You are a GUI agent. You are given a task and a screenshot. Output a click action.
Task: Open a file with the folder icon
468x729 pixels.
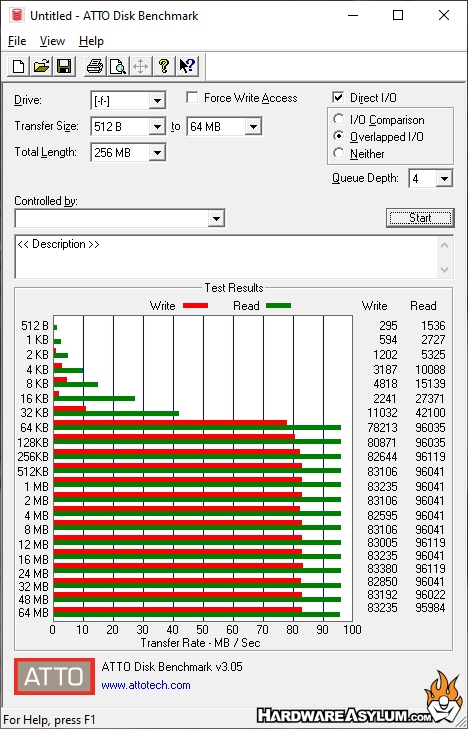pos(41,66)
